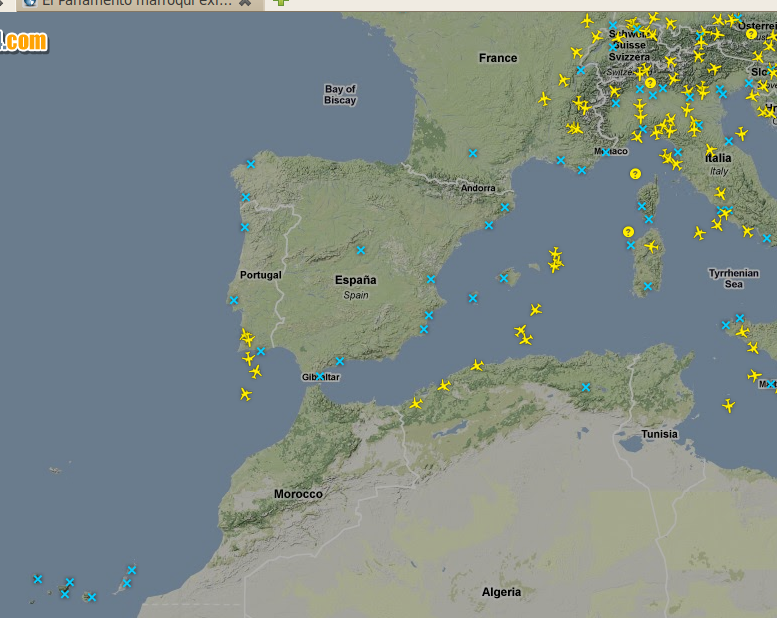The image size is (777, 618).
Task: Click the airport marker on Mallorca island
Action: pos(504,278)
